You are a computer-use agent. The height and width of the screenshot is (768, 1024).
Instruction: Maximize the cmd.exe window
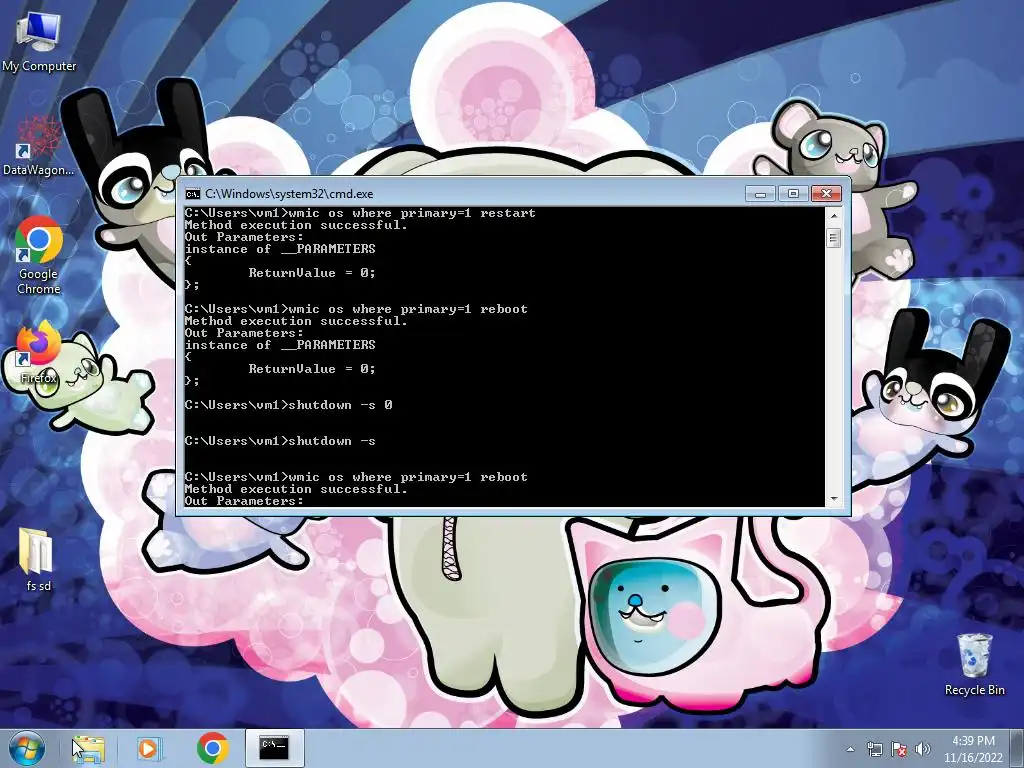[x=793, y=194]
